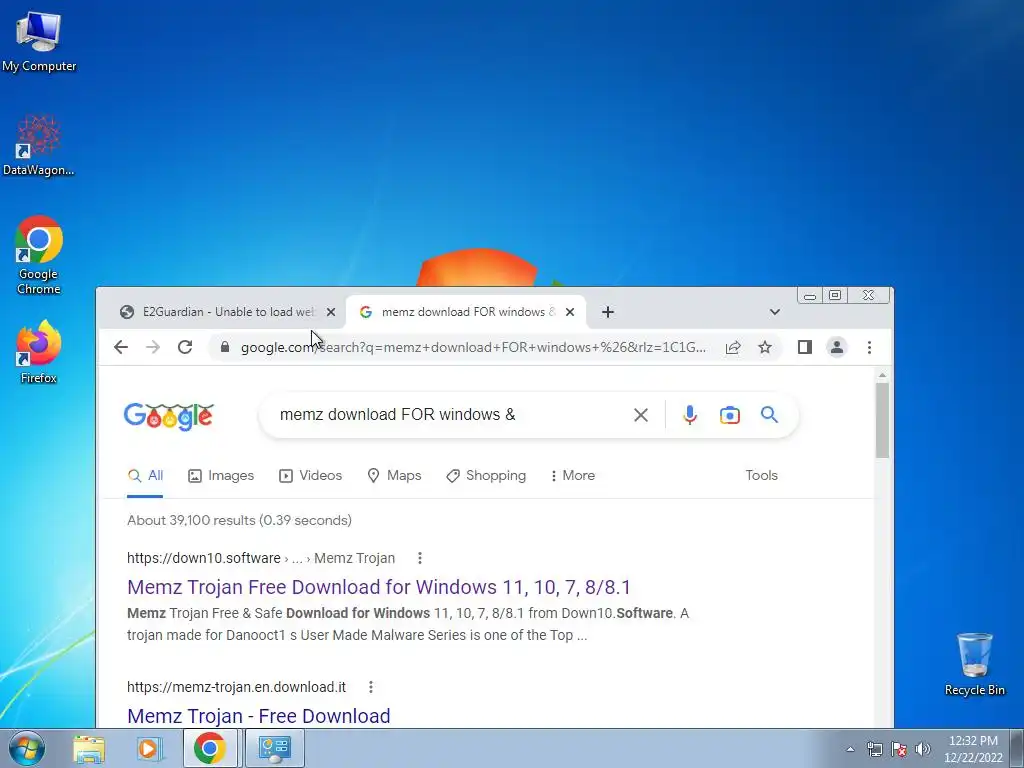The width and height of the screenshot is (1024, 768).
Task: Launch Windows Media Player from taskbar
Action: click(149, 748)
